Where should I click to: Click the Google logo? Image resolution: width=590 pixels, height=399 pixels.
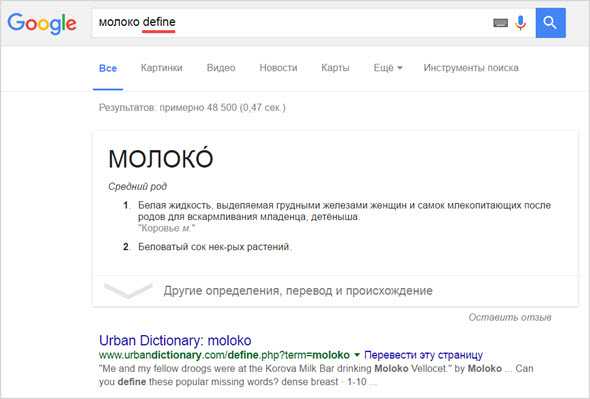42,23
